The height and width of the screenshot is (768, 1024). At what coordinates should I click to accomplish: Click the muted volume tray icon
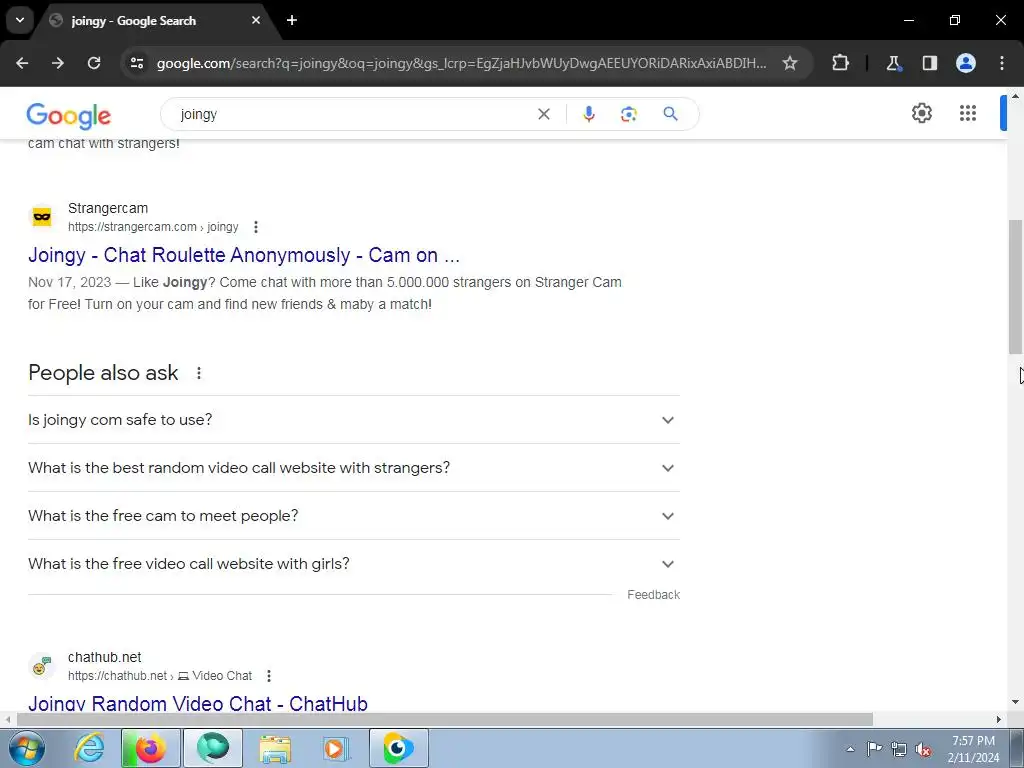point(923,749)
